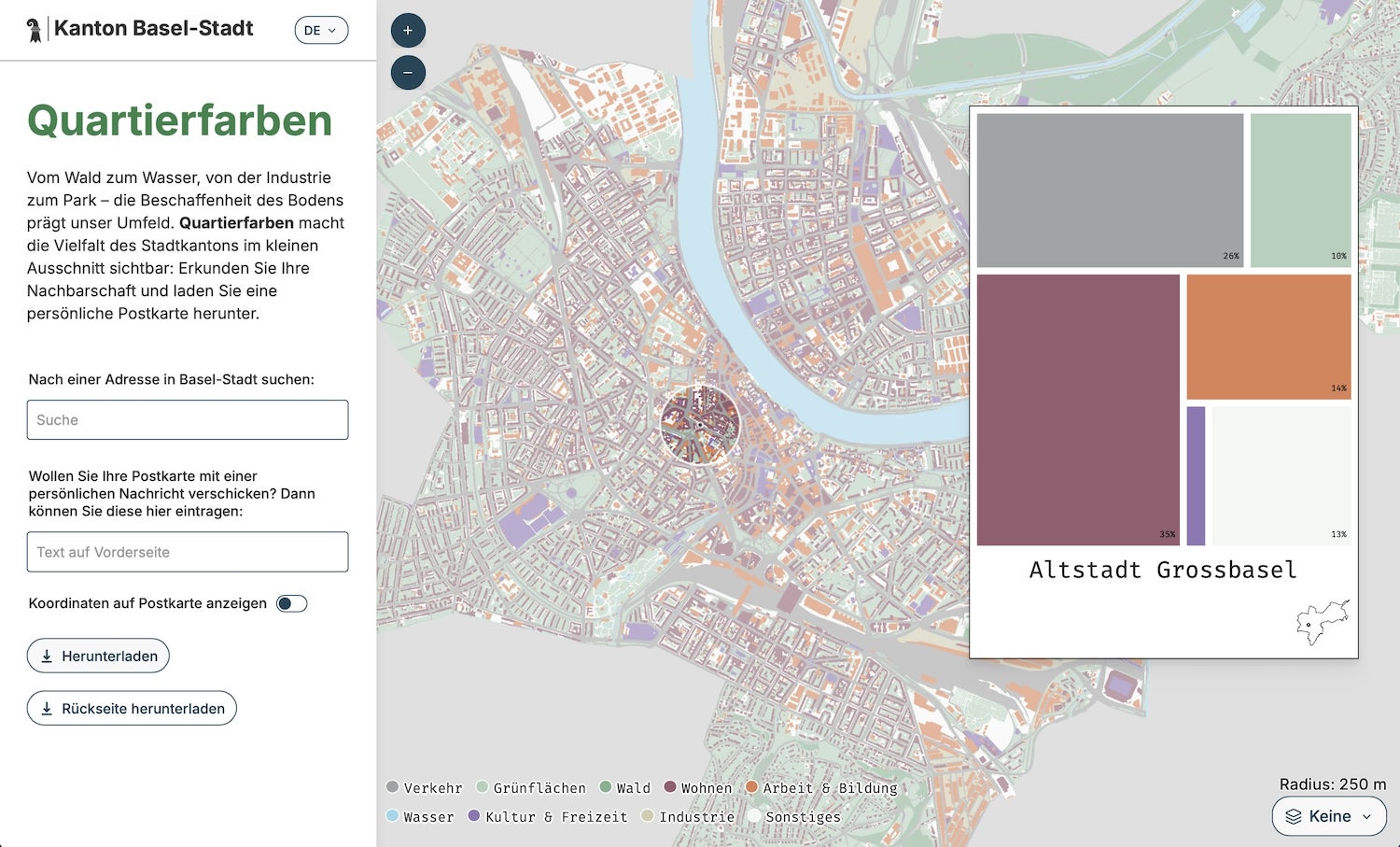
Task: Click the Industrie legend dot
Action: 648,816
